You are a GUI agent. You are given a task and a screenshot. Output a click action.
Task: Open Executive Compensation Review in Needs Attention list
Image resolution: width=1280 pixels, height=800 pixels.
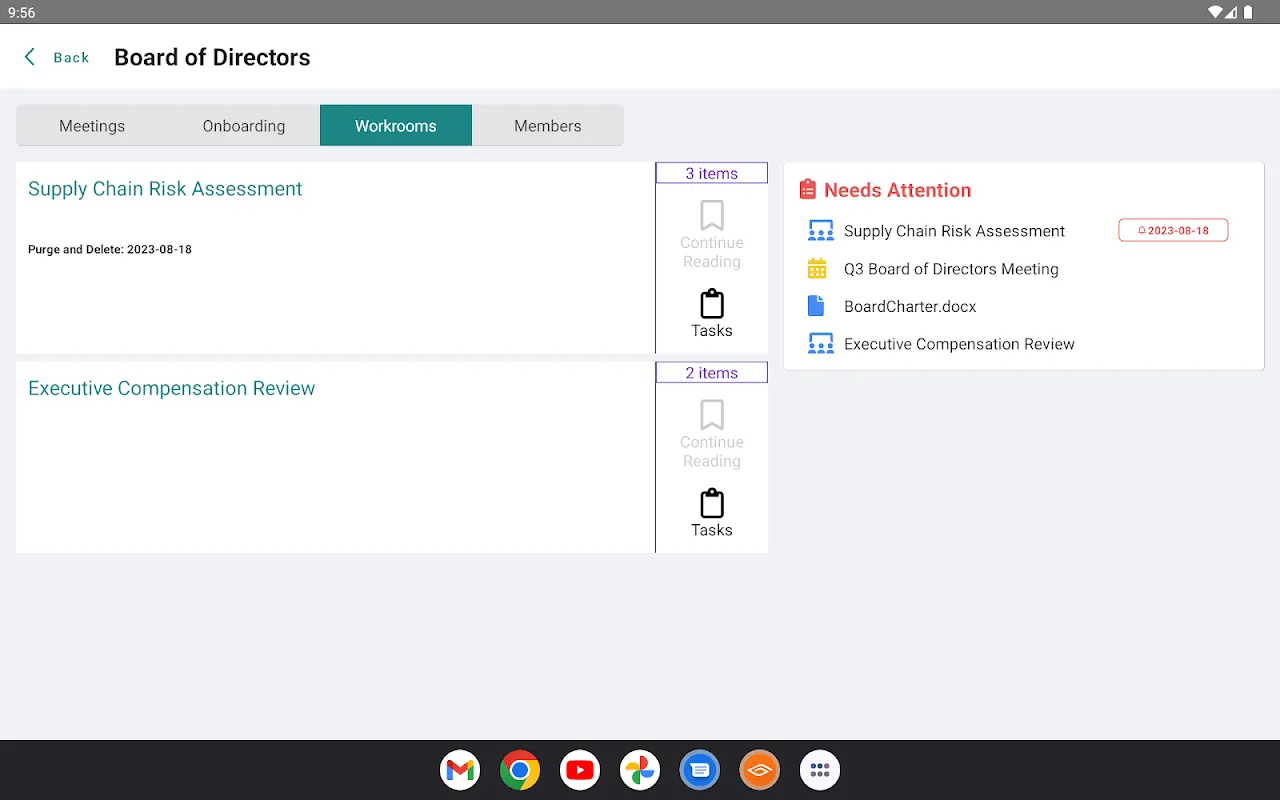[x=959, y=344]
